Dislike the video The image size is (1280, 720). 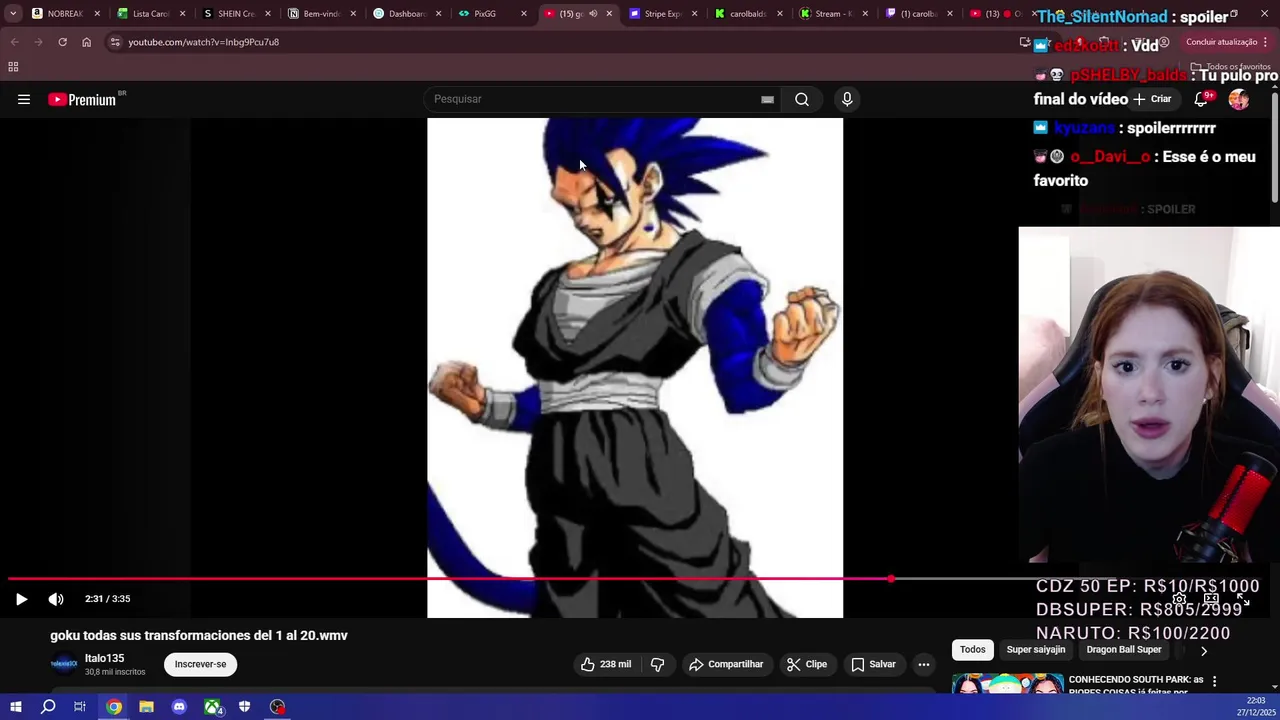(x=658, y=664)
